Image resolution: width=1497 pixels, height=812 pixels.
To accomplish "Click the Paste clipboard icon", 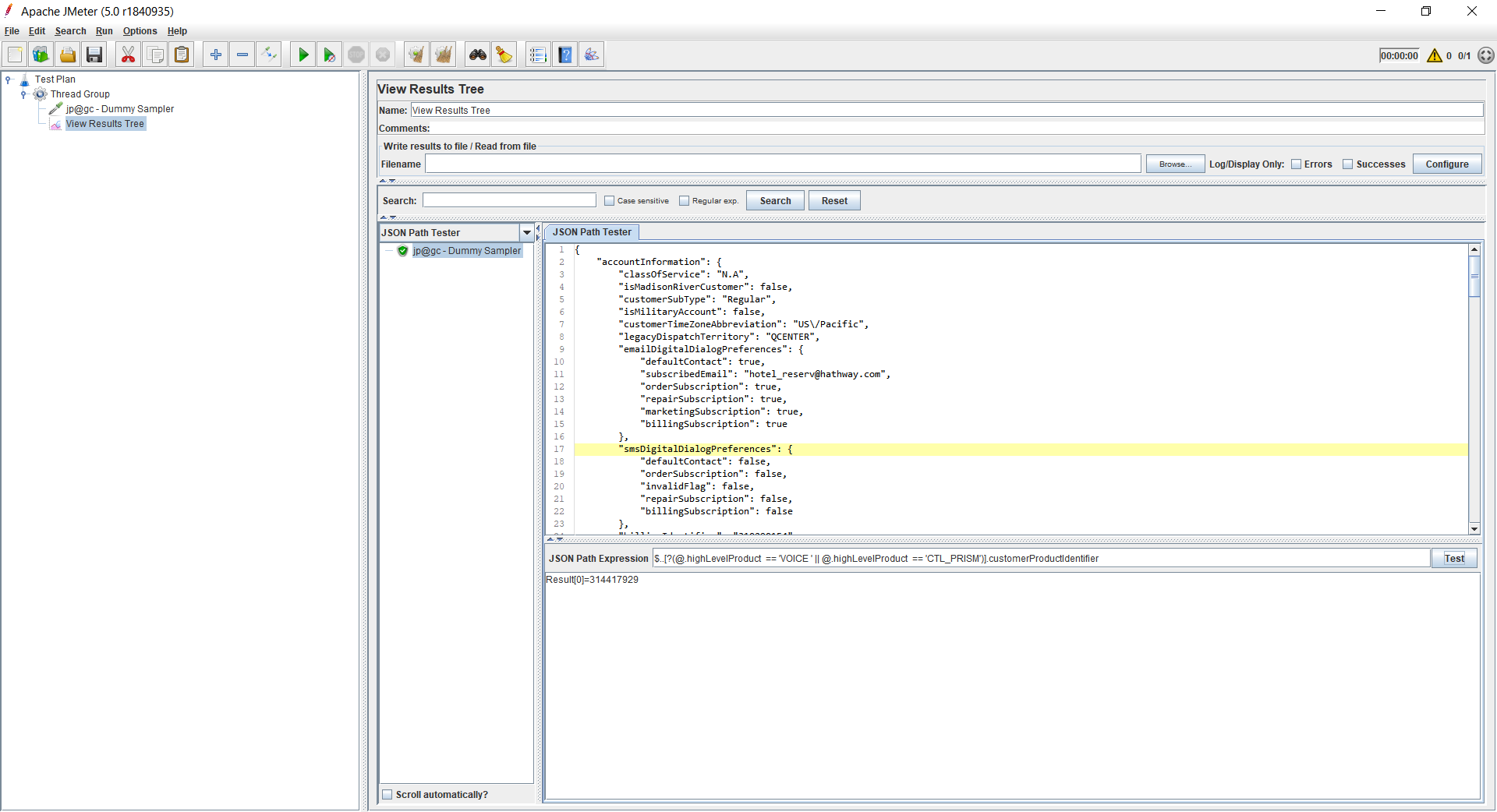I will [x=182, y=55].
